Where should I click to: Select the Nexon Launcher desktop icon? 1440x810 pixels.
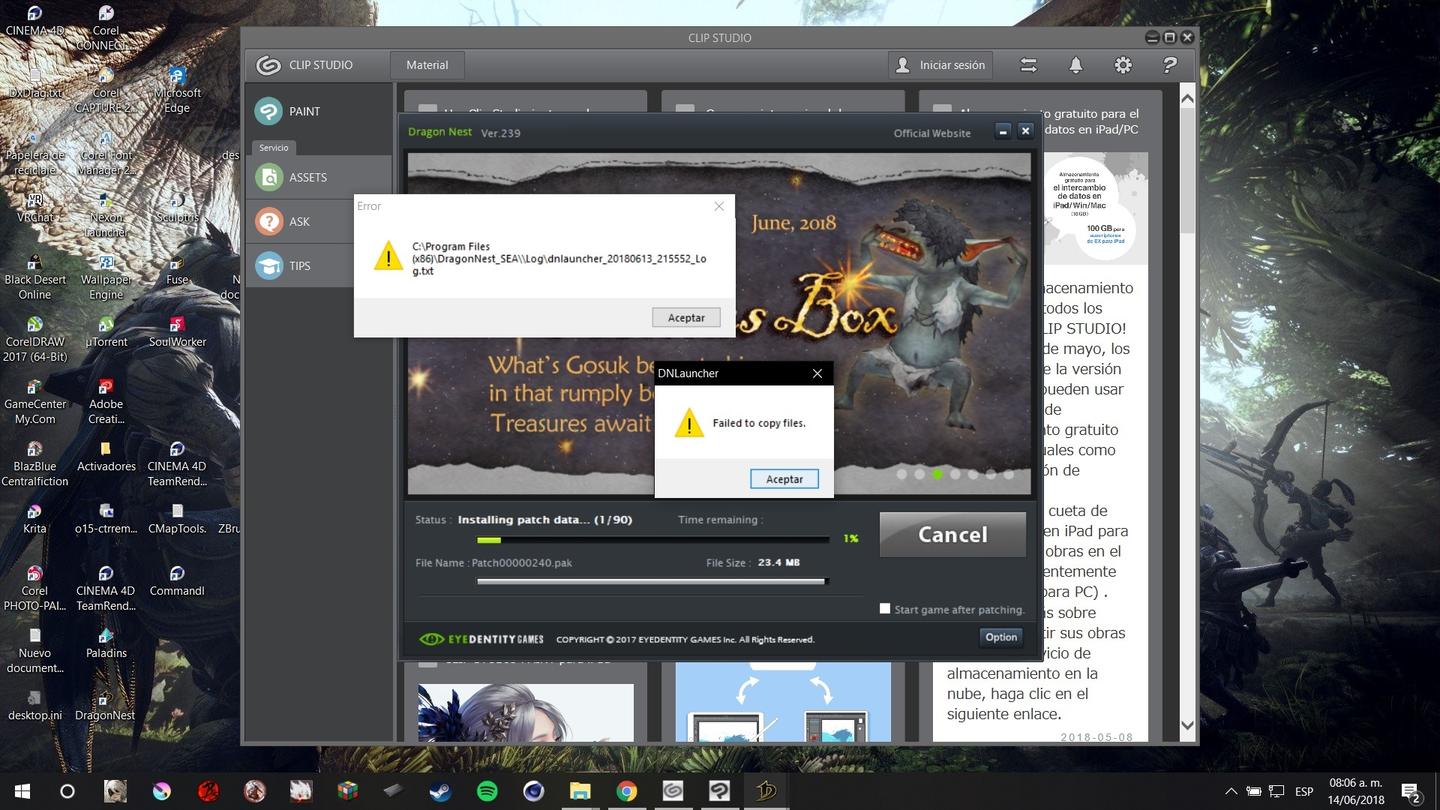106,214
